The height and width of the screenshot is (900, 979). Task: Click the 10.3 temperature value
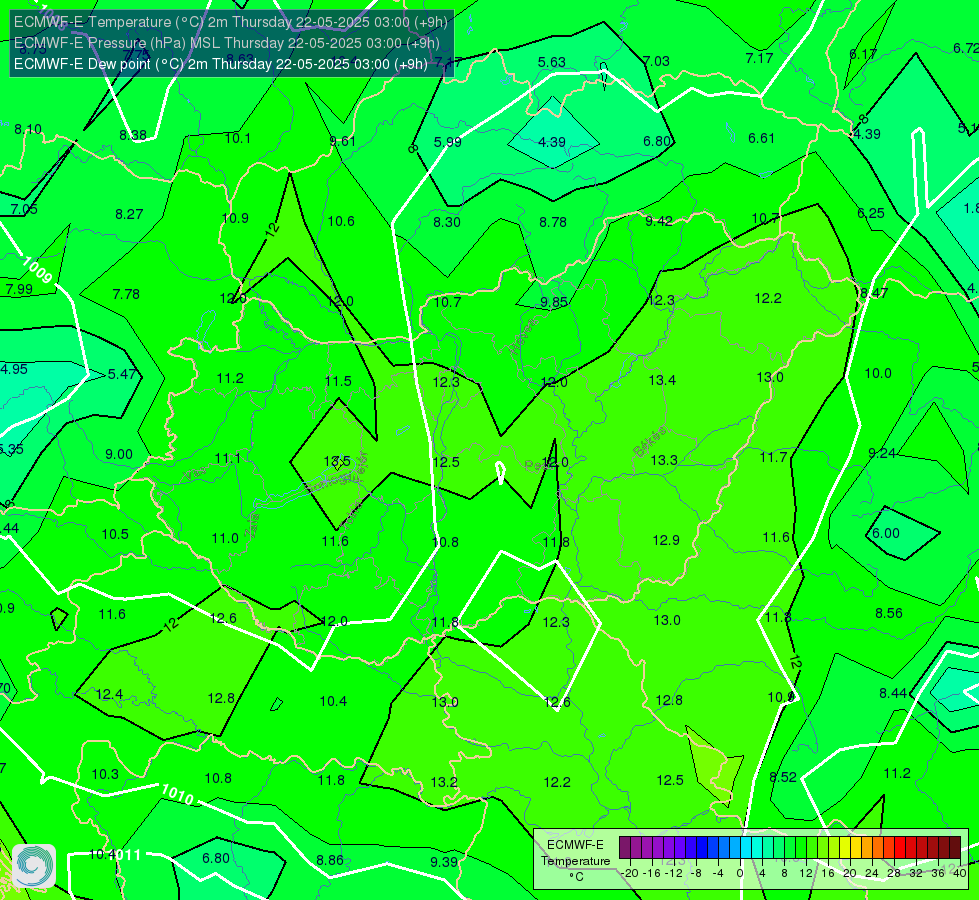[x=105, y=774]
